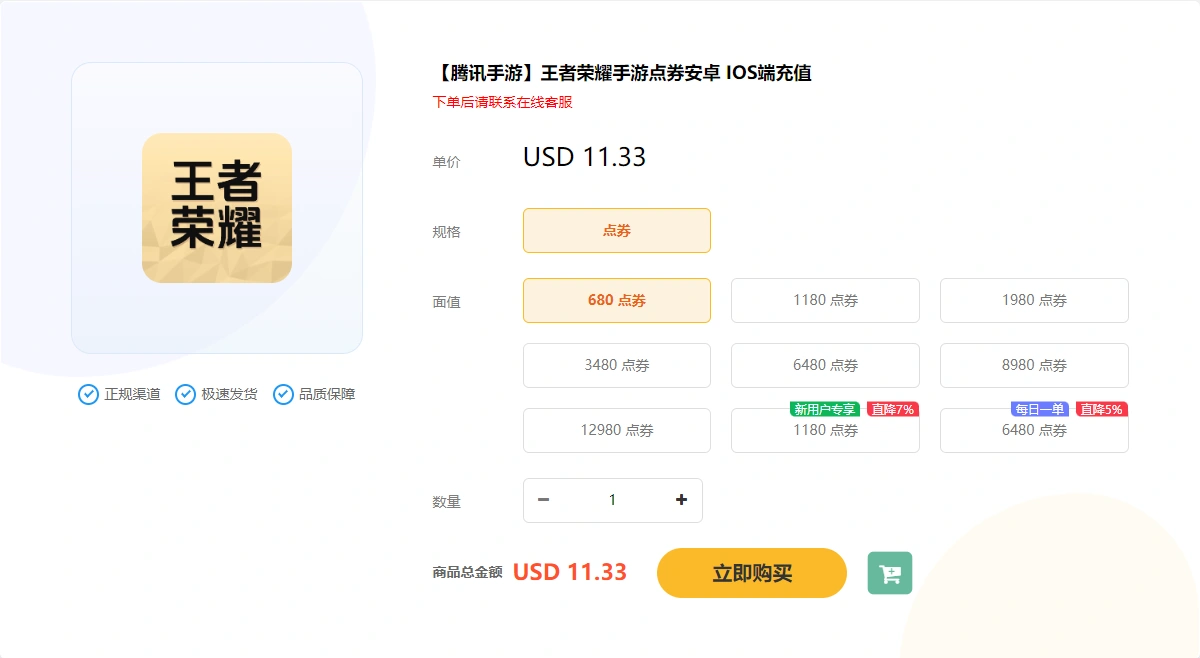This screenshot has height=658, width=1200.
Task: Pick the 8980 点券 denomination
Action: click(x=1034, y=365)
